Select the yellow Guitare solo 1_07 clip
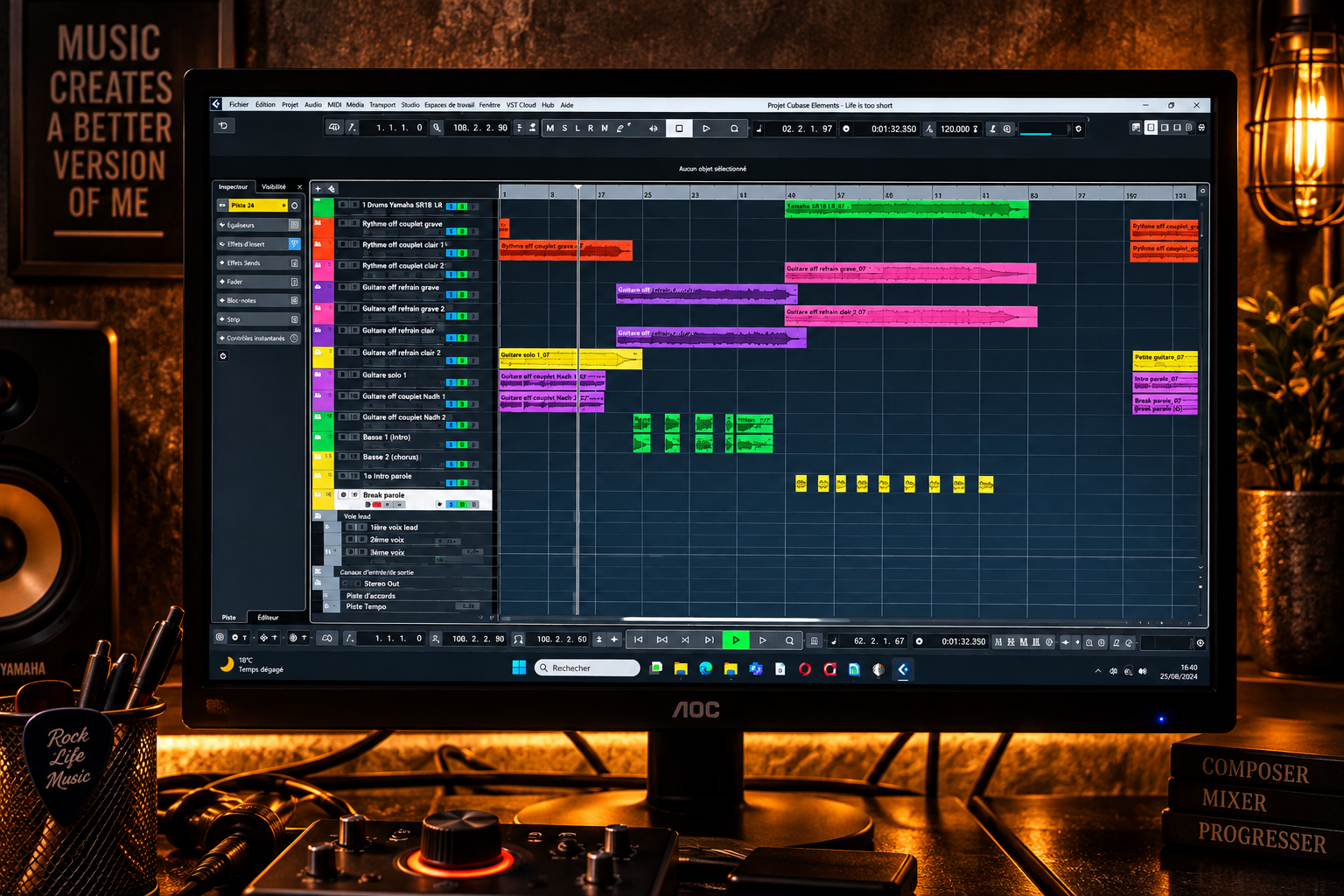The height and width of the screenshot is (896, 1344). (570, 359)
